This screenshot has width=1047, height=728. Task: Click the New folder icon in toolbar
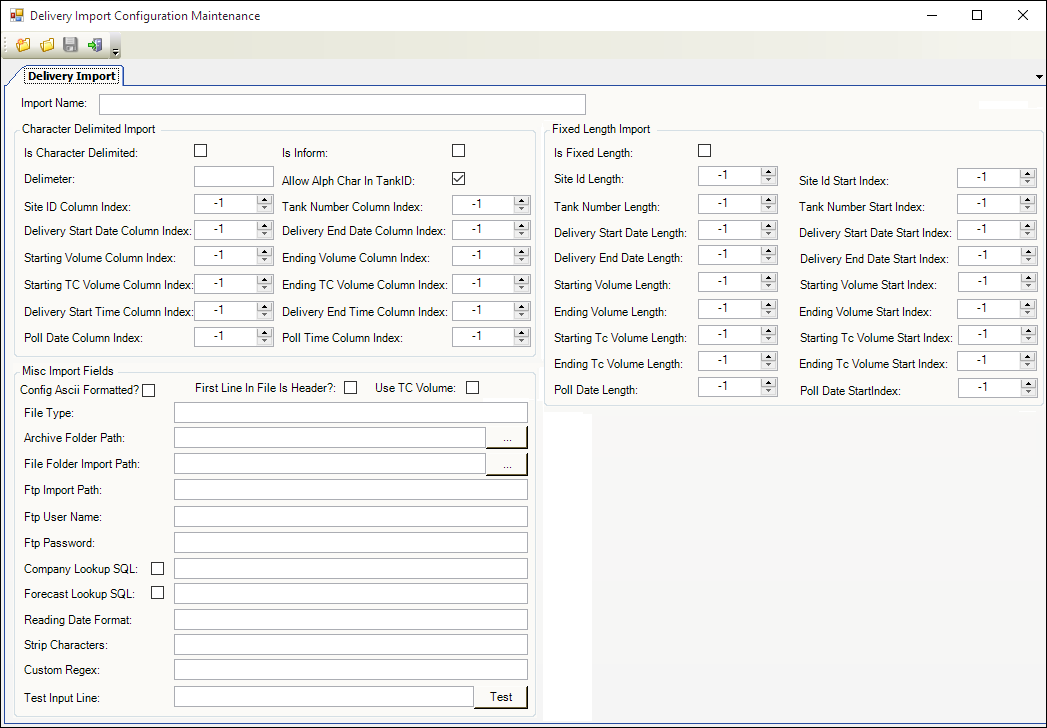coord(23,45)
